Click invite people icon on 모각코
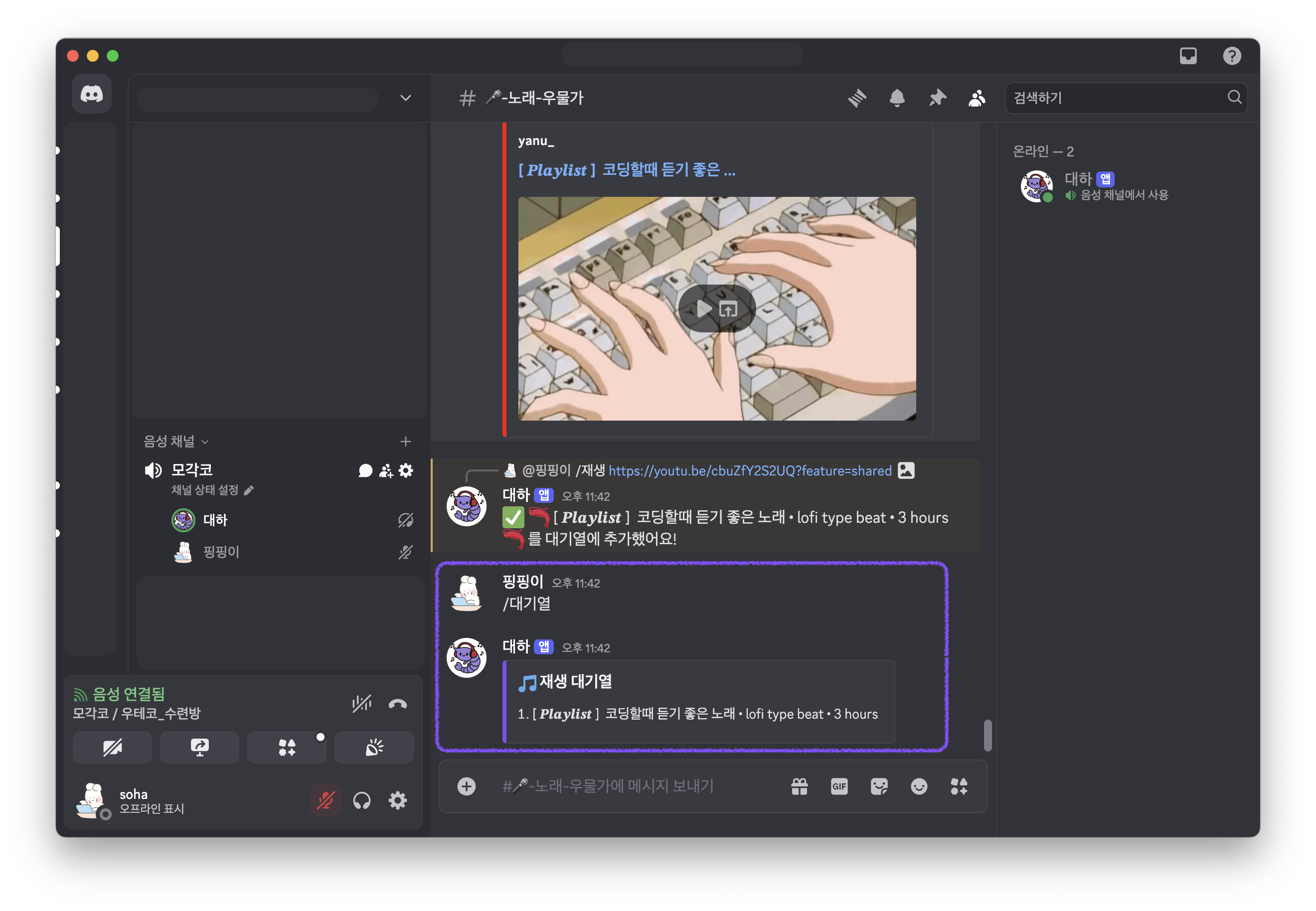 tap(386, 471)
